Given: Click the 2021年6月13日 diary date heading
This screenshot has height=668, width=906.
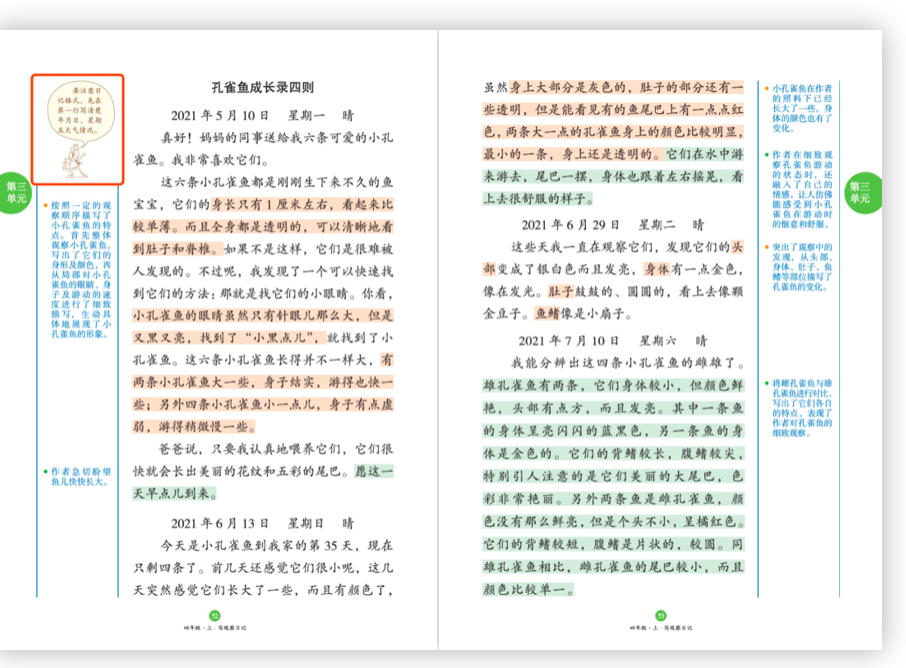Looking at the screenshot, I should 262,522.
